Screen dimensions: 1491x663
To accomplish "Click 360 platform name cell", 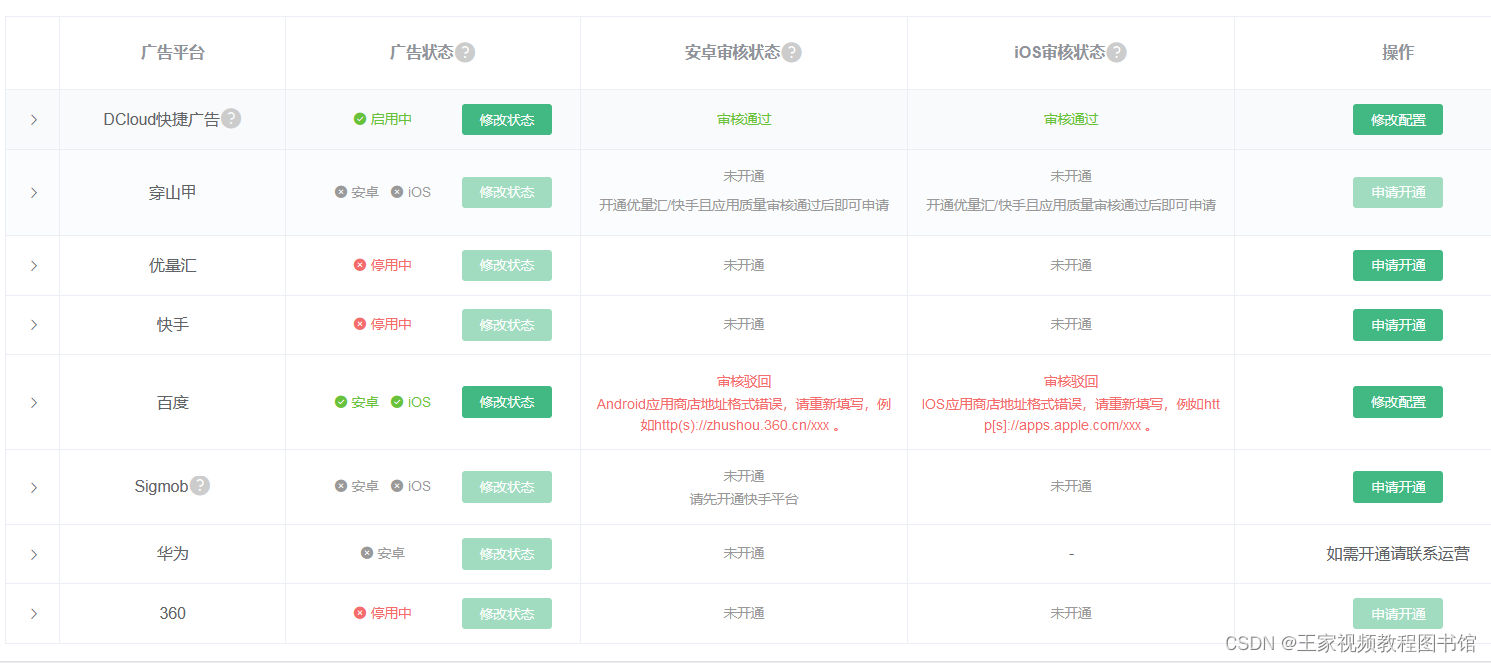I will click(172, 614).
